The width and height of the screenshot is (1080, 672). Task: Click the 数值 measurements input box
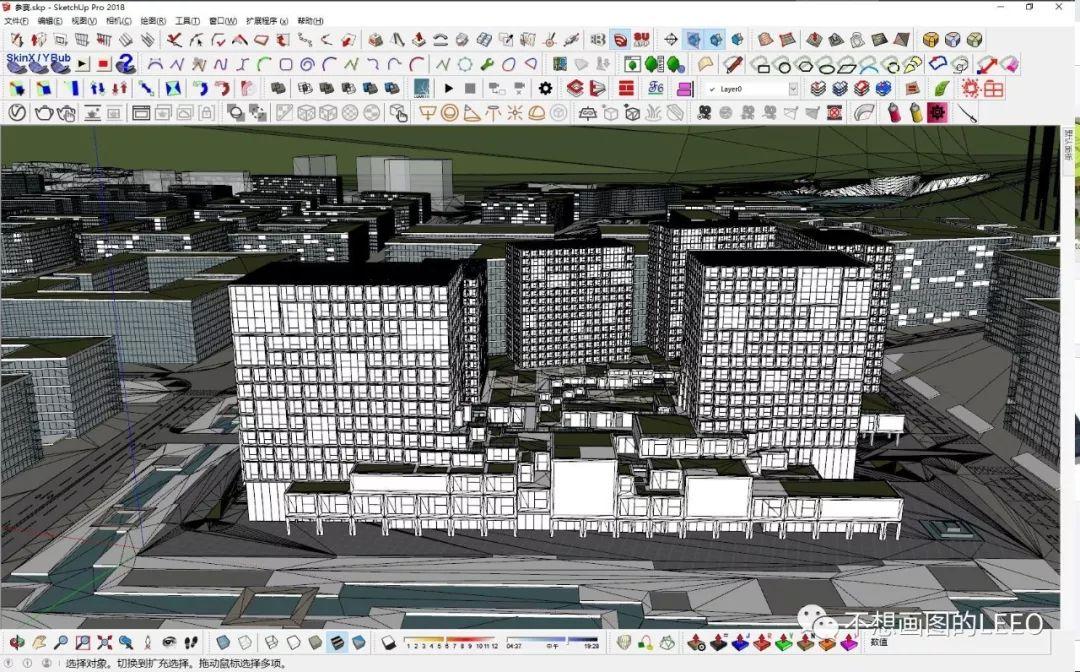click(968, 642)
